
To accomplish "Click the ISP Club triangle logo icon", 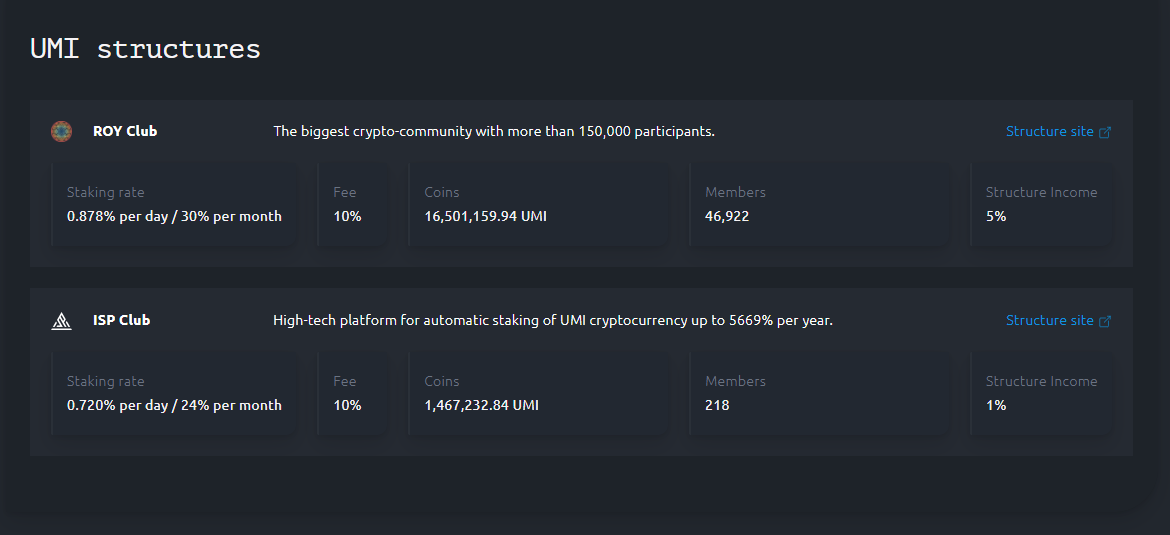I will point(61,321).
